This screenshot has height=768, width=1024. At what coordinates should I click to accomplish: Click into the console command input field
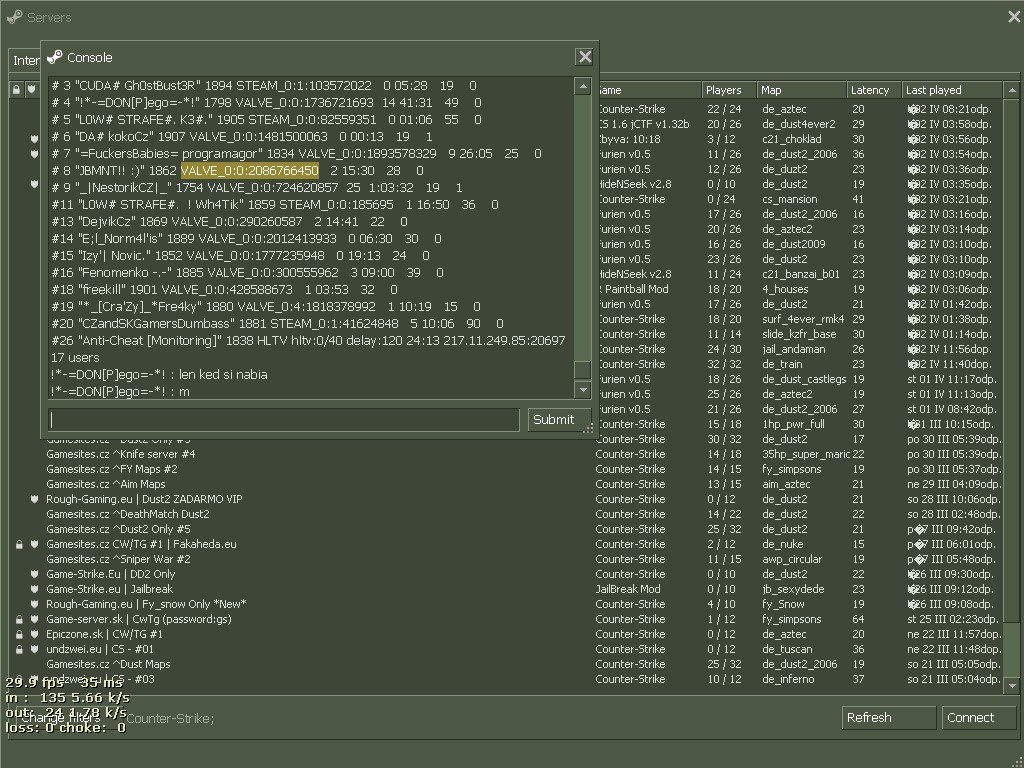click(284, 420)
